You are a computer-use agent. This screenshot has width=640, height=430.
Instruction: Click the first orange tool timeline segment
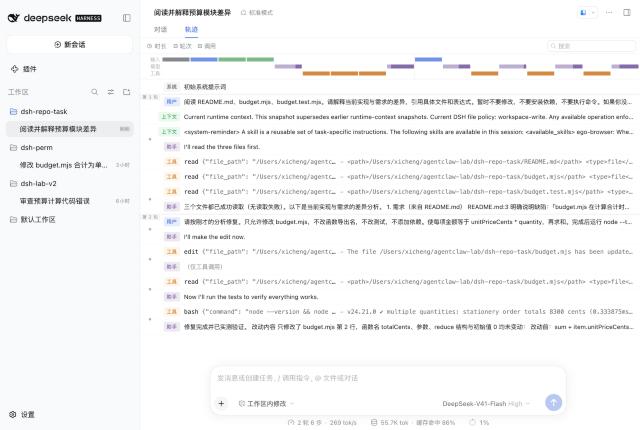pos(316,73)
